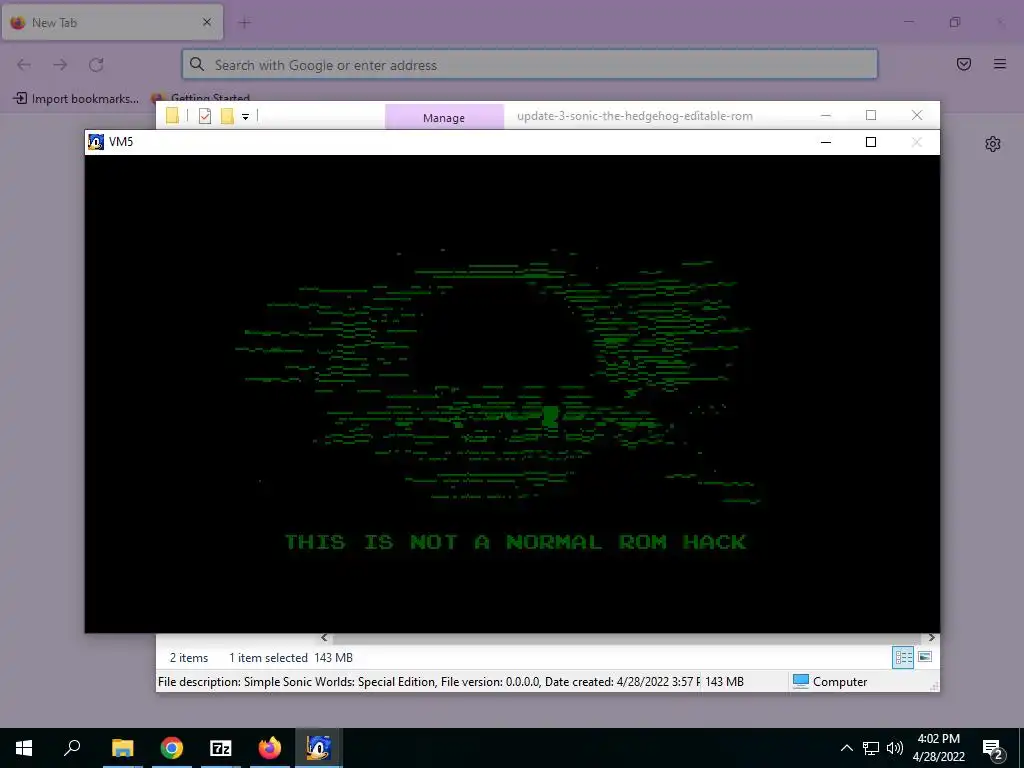This screenshot has height=768, width=1024.
Task: Open the Windows Start menu
Action: [x=24, y=748]
